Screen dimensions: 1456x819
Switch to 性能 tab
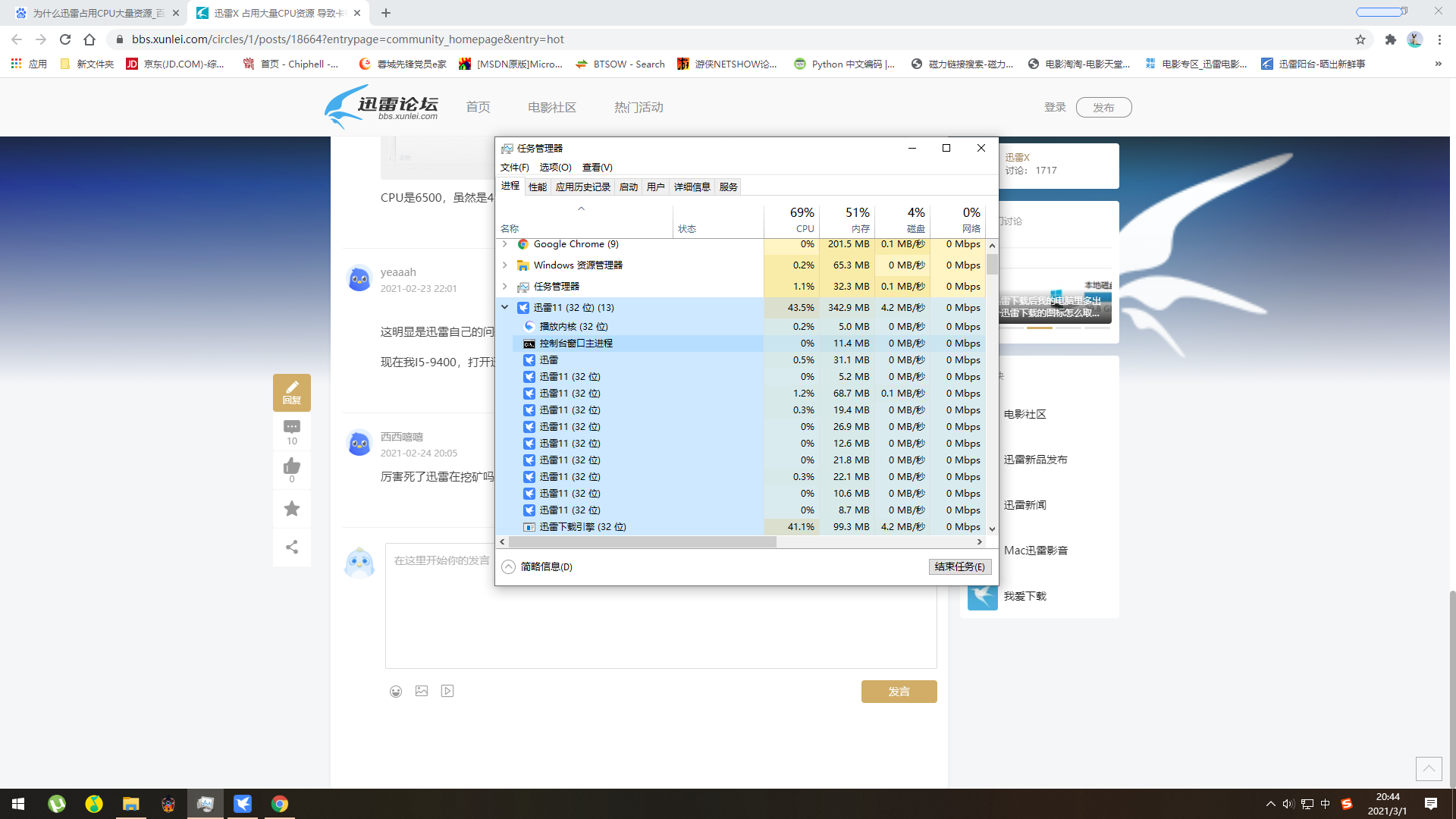click(538, 187)
